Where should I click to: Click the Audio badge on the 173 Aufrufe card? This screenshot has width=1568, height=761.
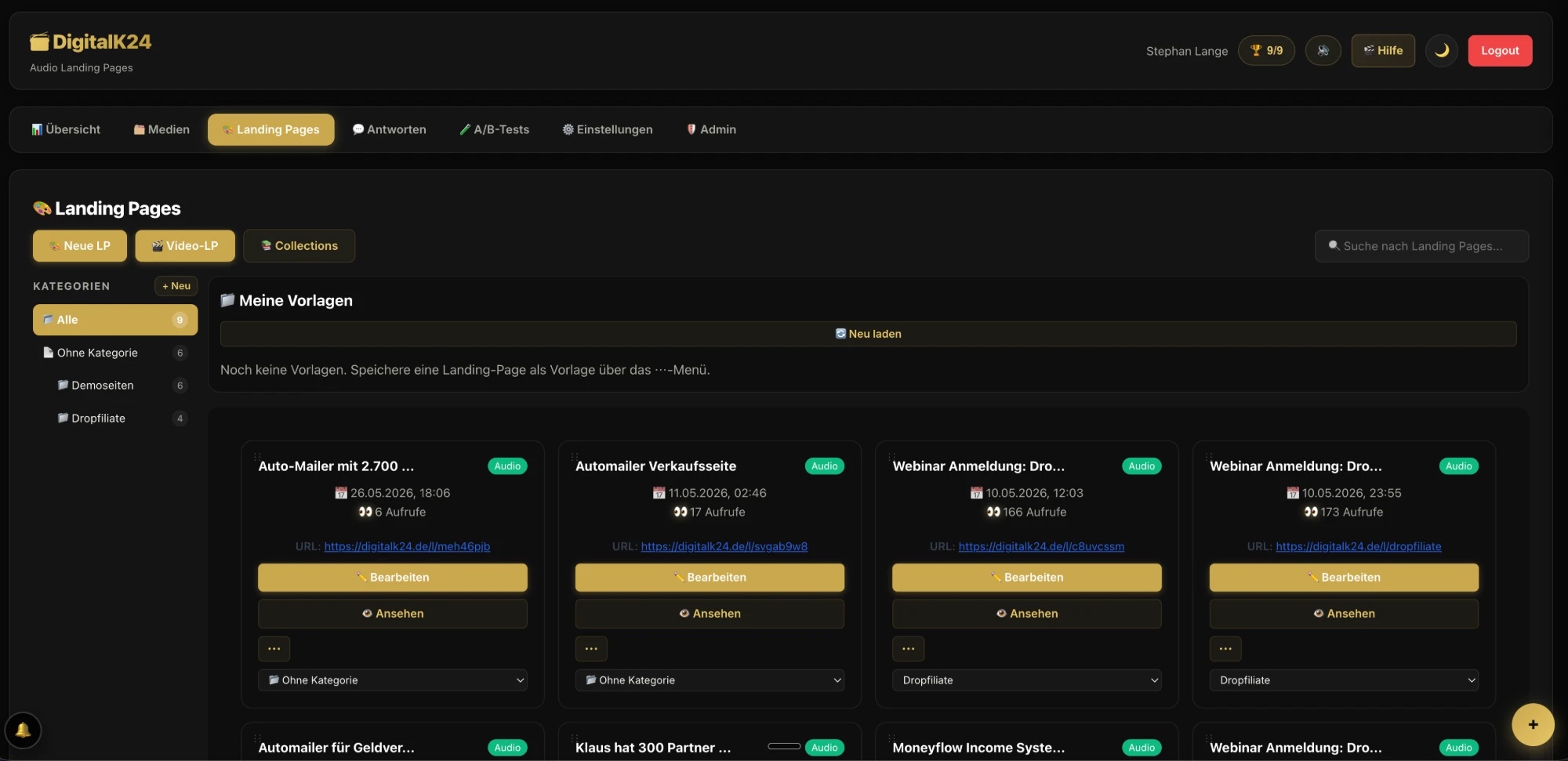(x=1459, y=466)
